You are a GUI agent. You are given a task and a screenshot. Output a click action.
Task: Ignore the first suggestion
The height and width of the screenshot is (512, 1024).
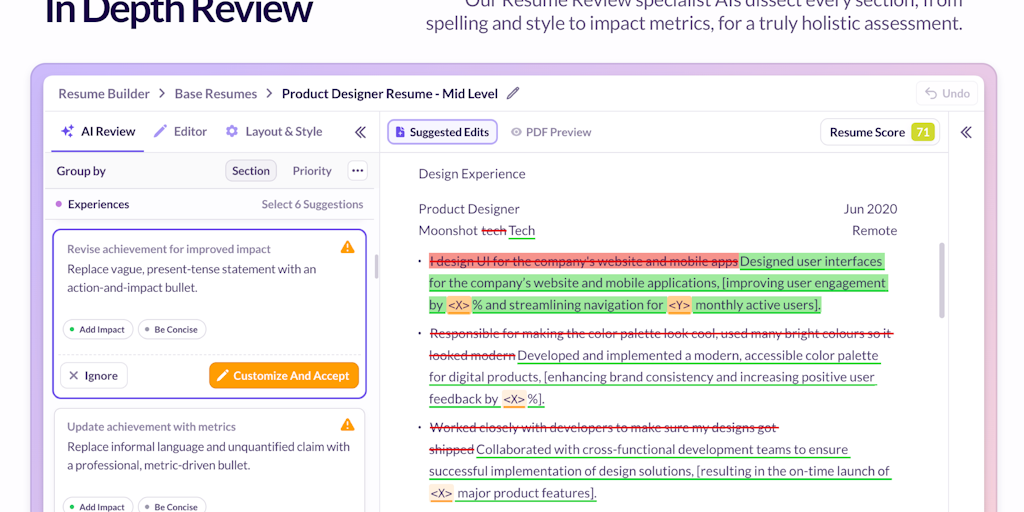click(93, 376)
